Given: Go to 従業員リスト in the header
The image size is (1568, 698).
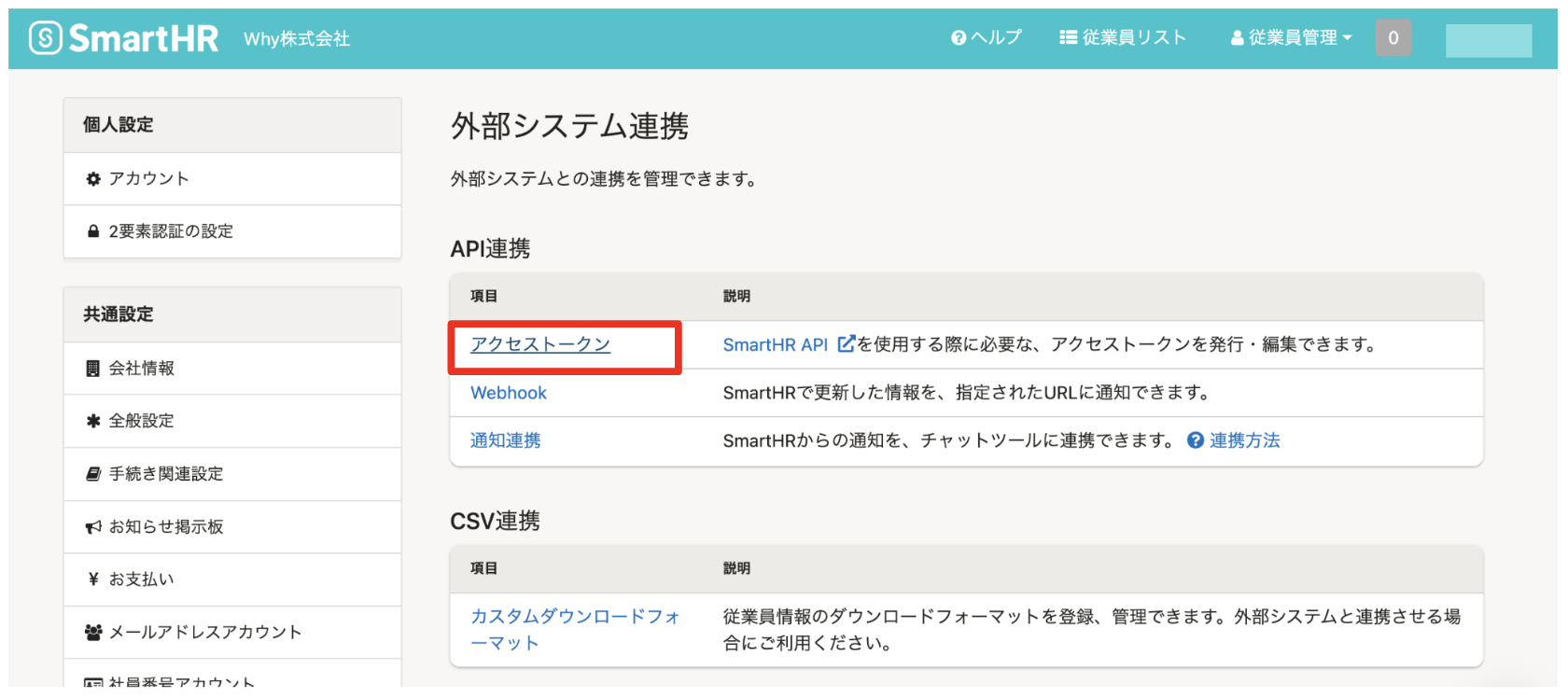Looking at the screenshot, I should coord(1123,38).
